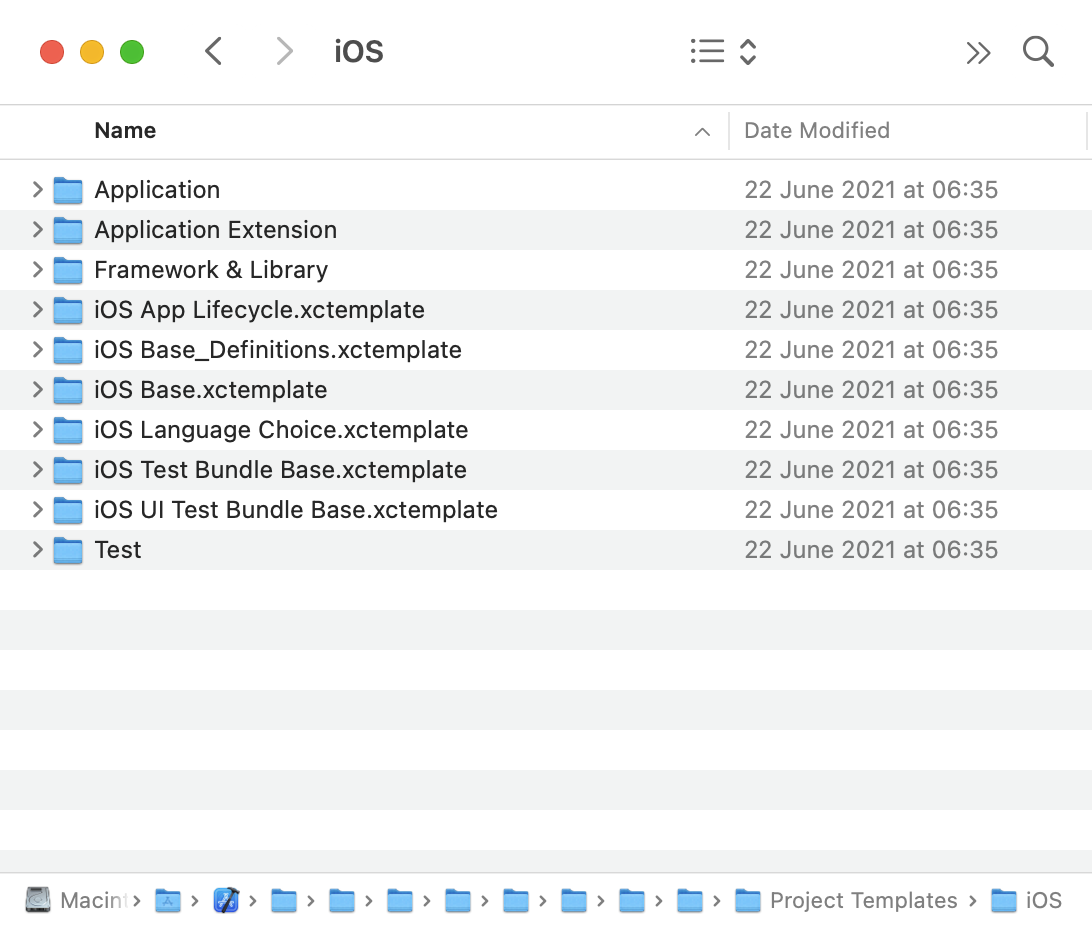Jump to Project Templates in path bar
Screen dimensions: 1092x928
tap(846, 900)
